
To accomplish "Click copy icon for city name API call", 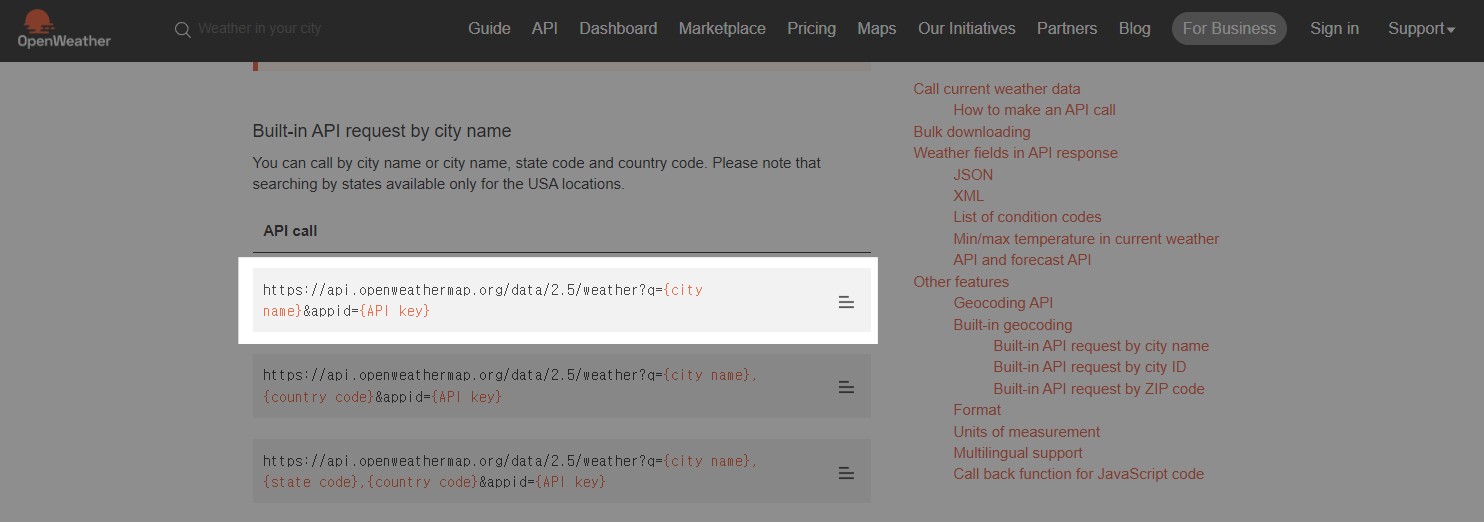I will pos(846,302).
